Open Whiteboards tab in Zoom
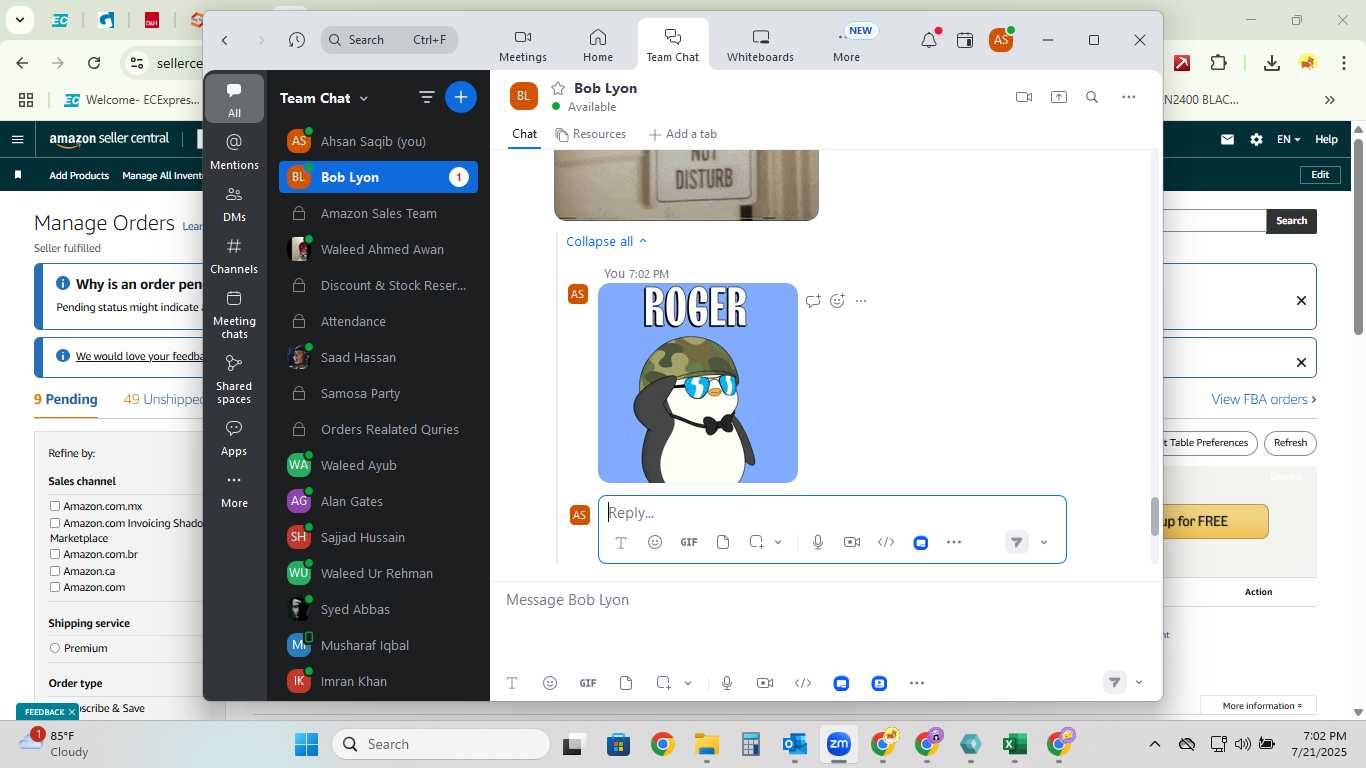Image resolution: width=1366 pixels, height=768 pixels. [760, 46]
